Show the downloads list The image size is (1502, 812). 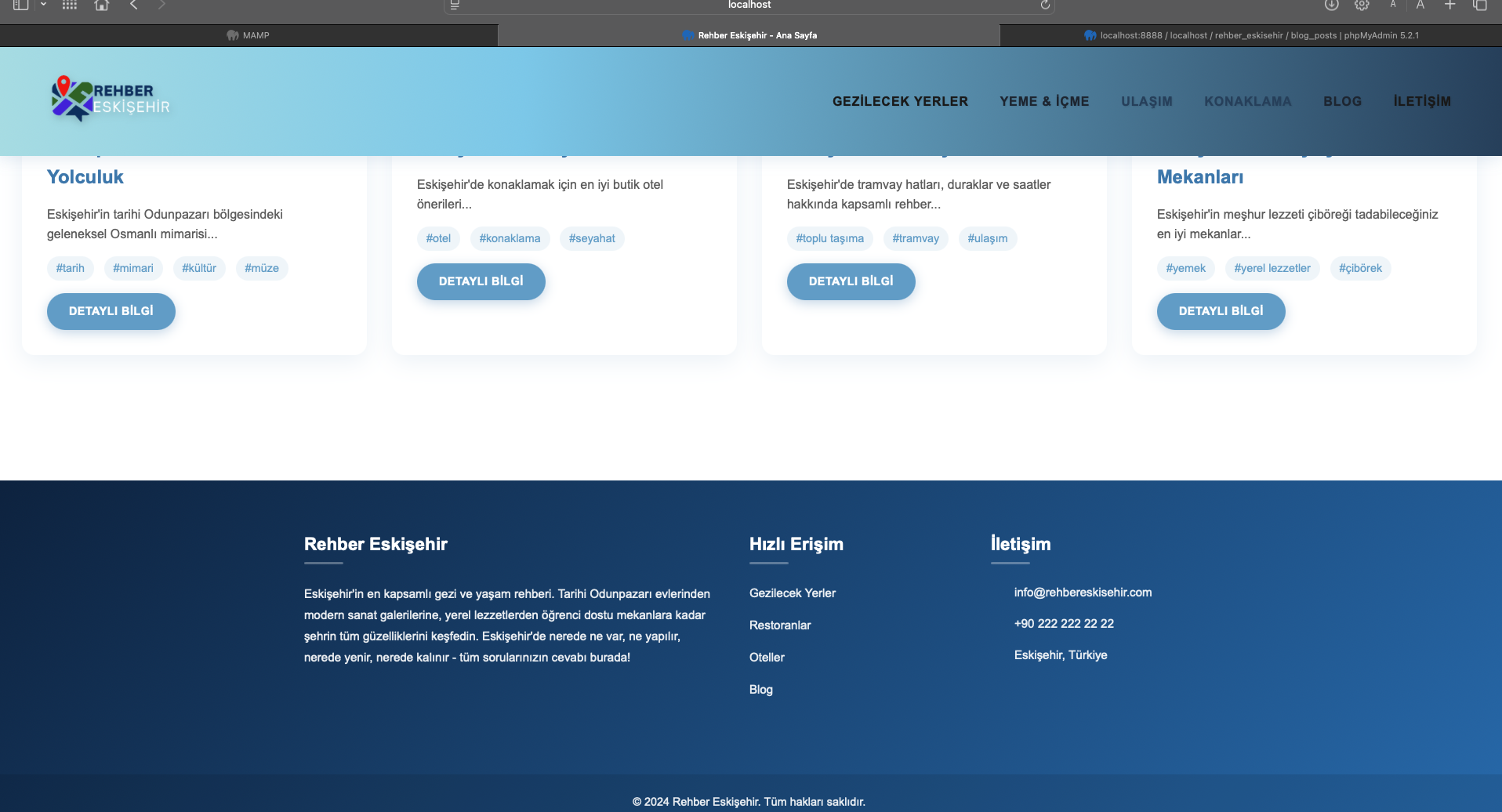pyautogui.click(x=1331, y=5)
